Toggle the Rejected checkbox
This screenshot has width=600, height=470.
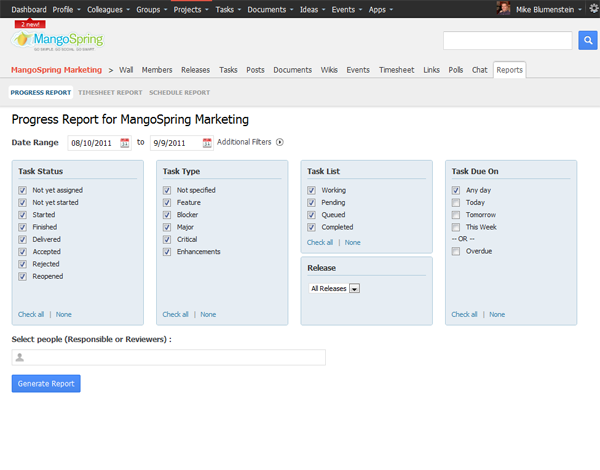[x=23, y=264]
